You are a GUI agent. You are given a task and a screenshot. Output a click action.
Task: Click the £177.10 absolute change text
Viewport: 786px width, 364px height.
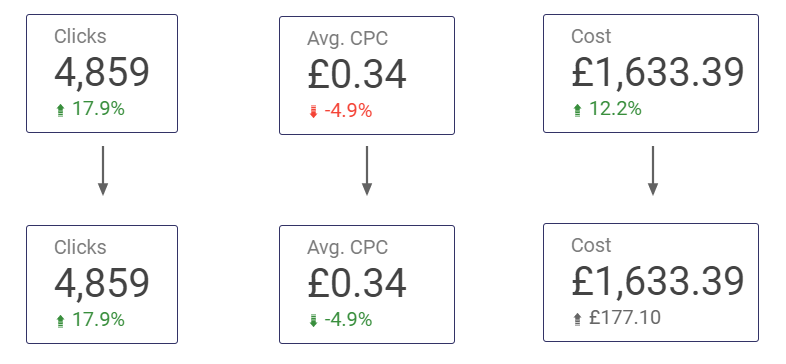pyautogui.click(x=625, y=318)
